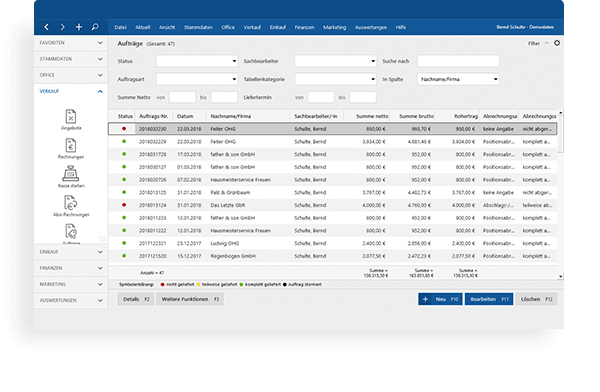Expand the AUSWERTUNGEN sidebar section
This screenshot has width=600, height=392.
pyautogui.click(x=71, y=300)
